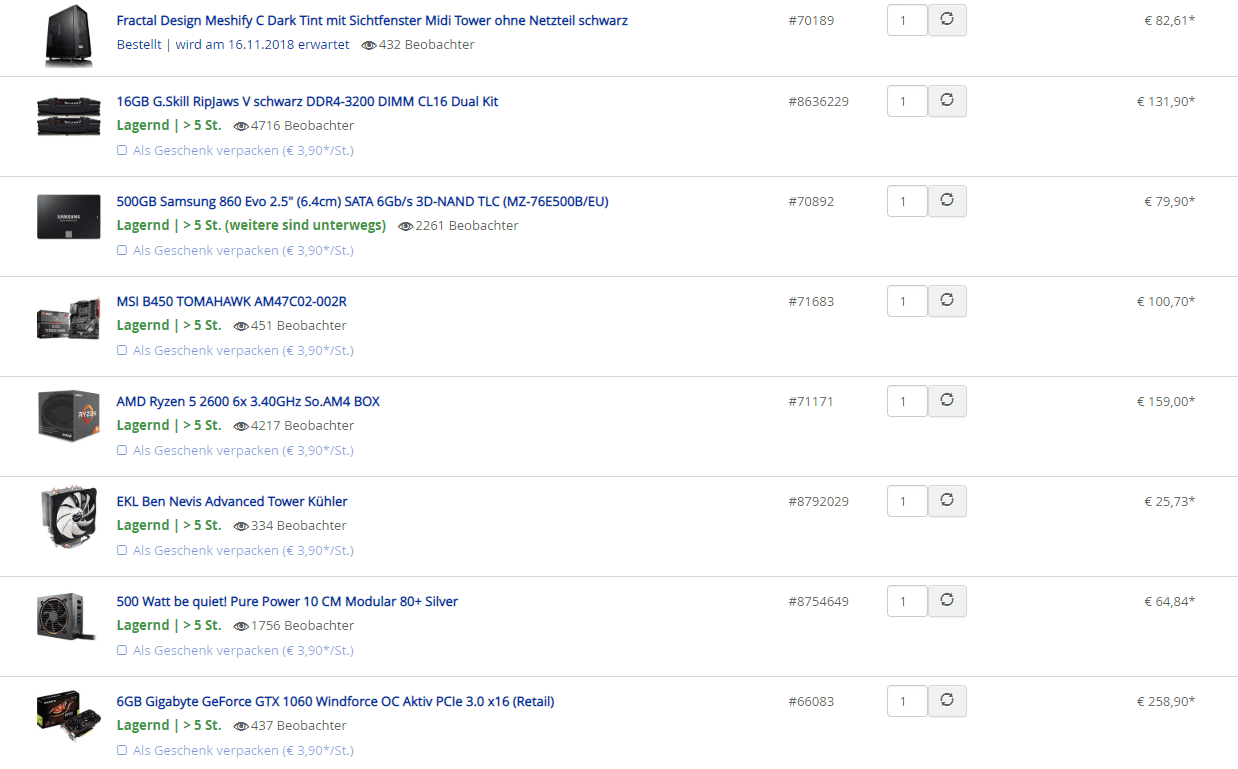Toggle gift wrap option for Gigabyte GTX 1060
Screen dimensions: 1238x769
122,751
